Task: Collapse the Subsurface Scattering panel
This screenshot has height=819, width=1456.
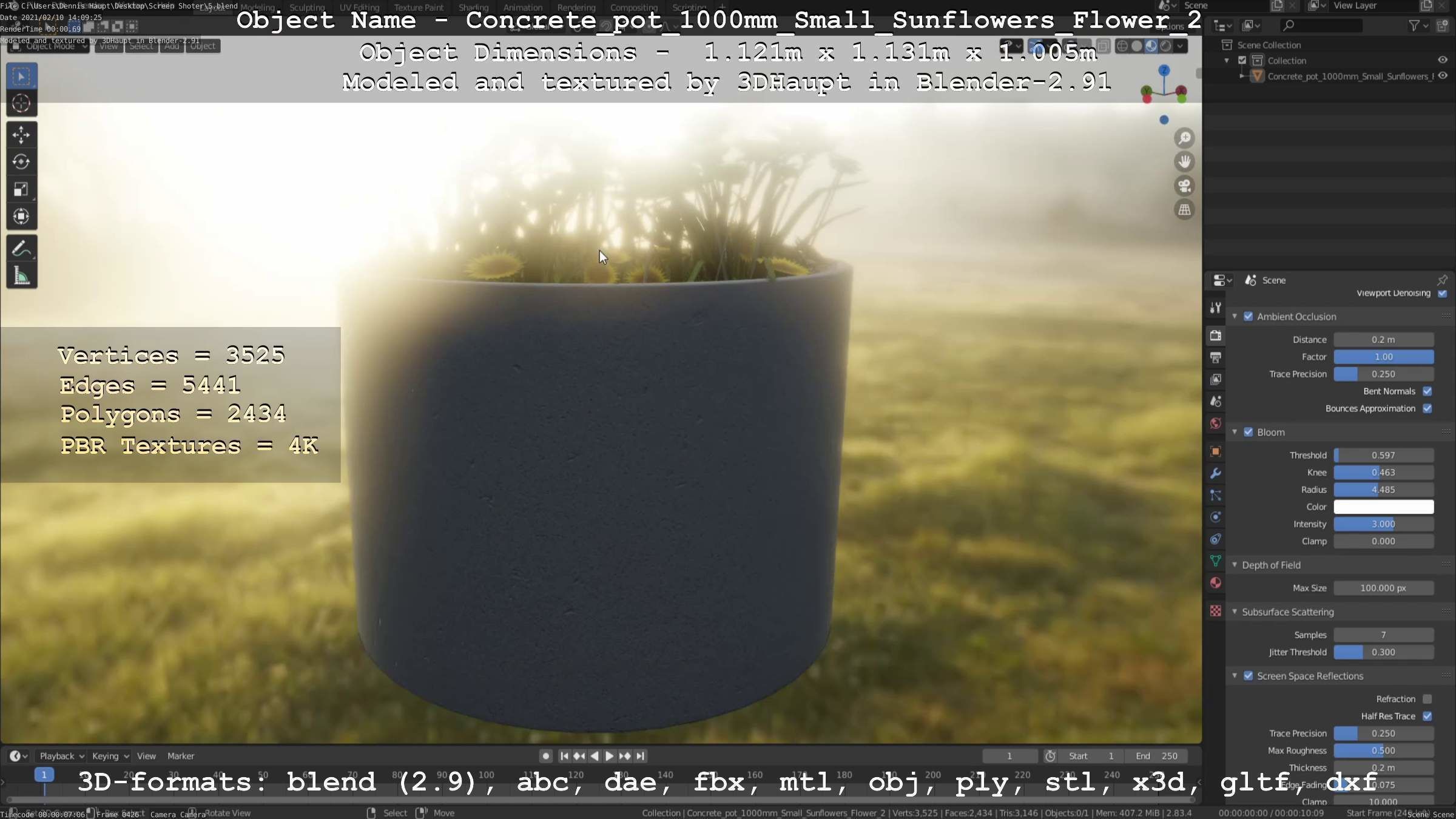Action: coord(1235,612)
